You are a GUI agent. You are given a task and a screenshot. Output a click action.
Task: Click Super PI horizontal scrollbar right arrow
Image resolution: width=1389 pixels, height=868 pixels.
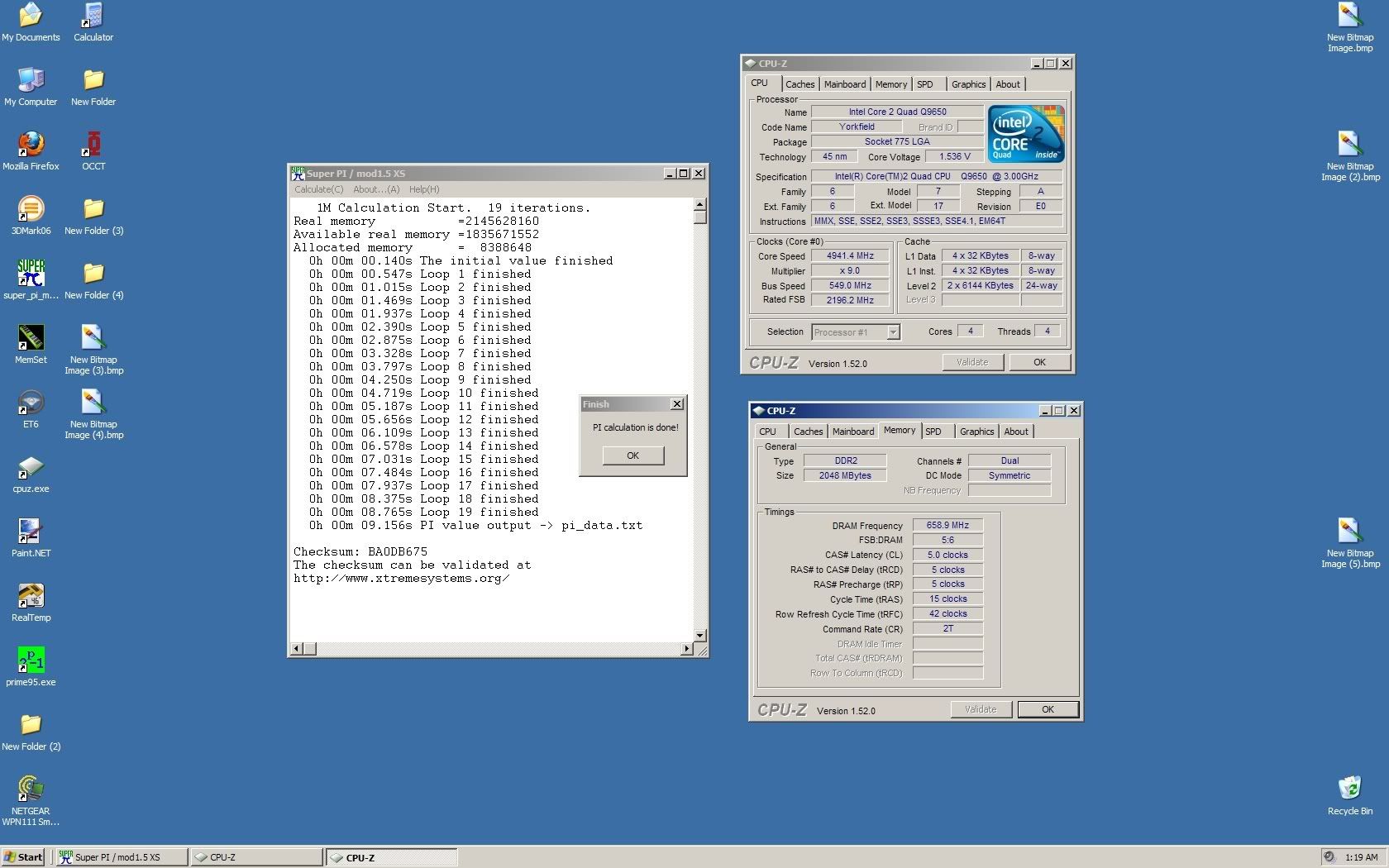pyautogui.click(x=687, y=649)
